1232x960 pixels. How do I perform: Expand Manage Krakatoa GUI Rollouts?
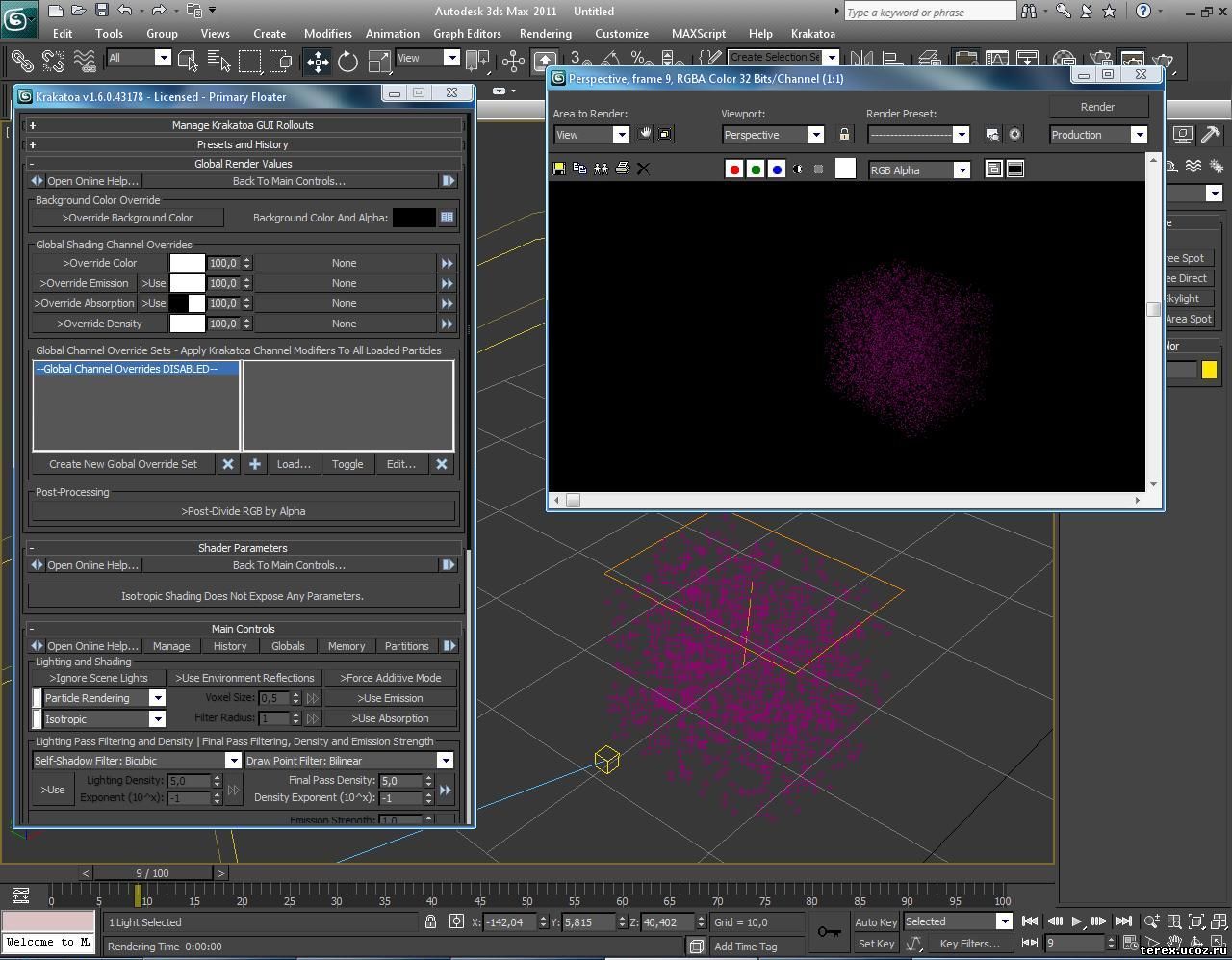click(x=243, y=125)
